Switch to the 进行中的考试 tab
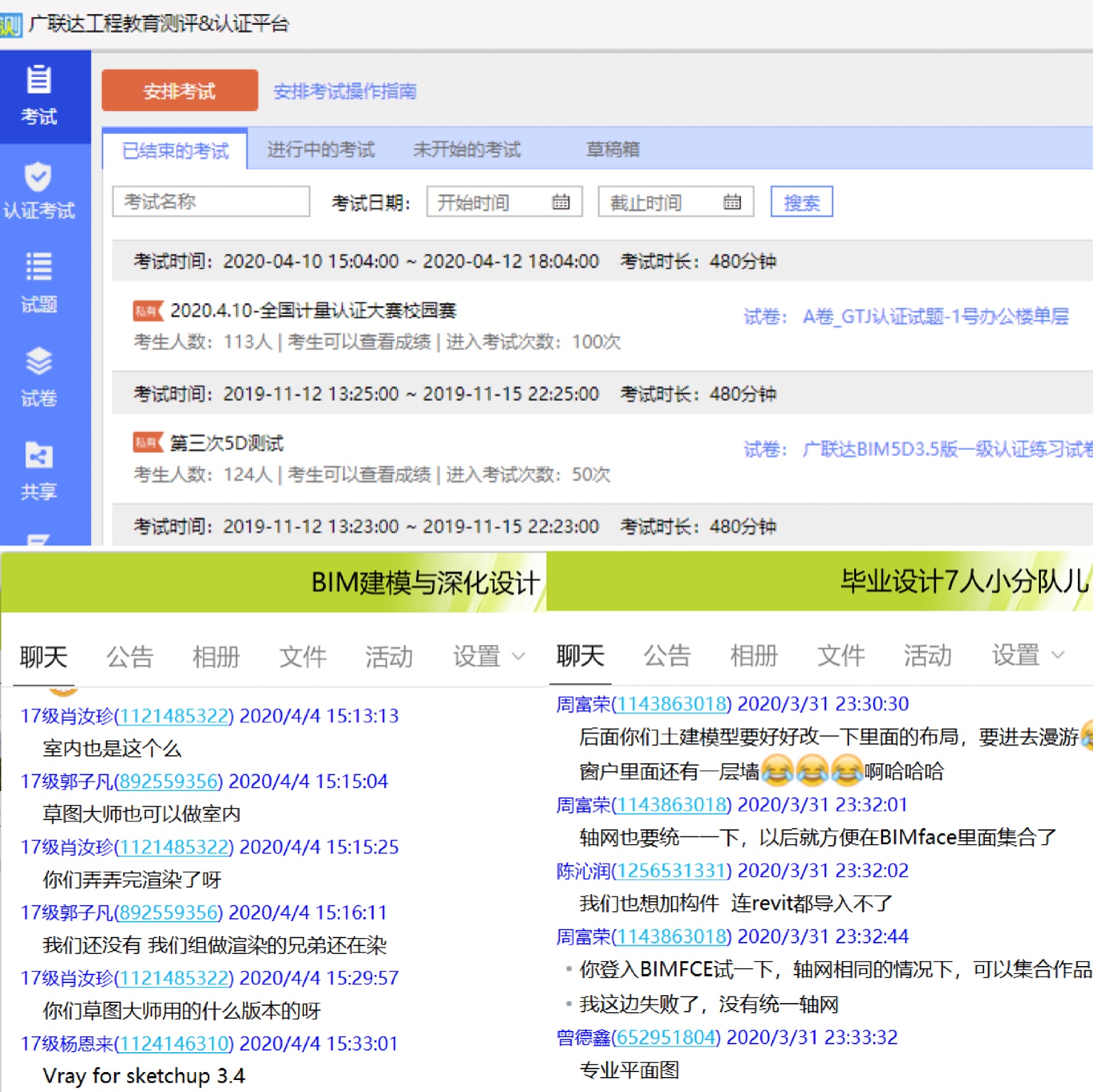Viewport: 1093px width, 1092px height. tap(320, 149)
